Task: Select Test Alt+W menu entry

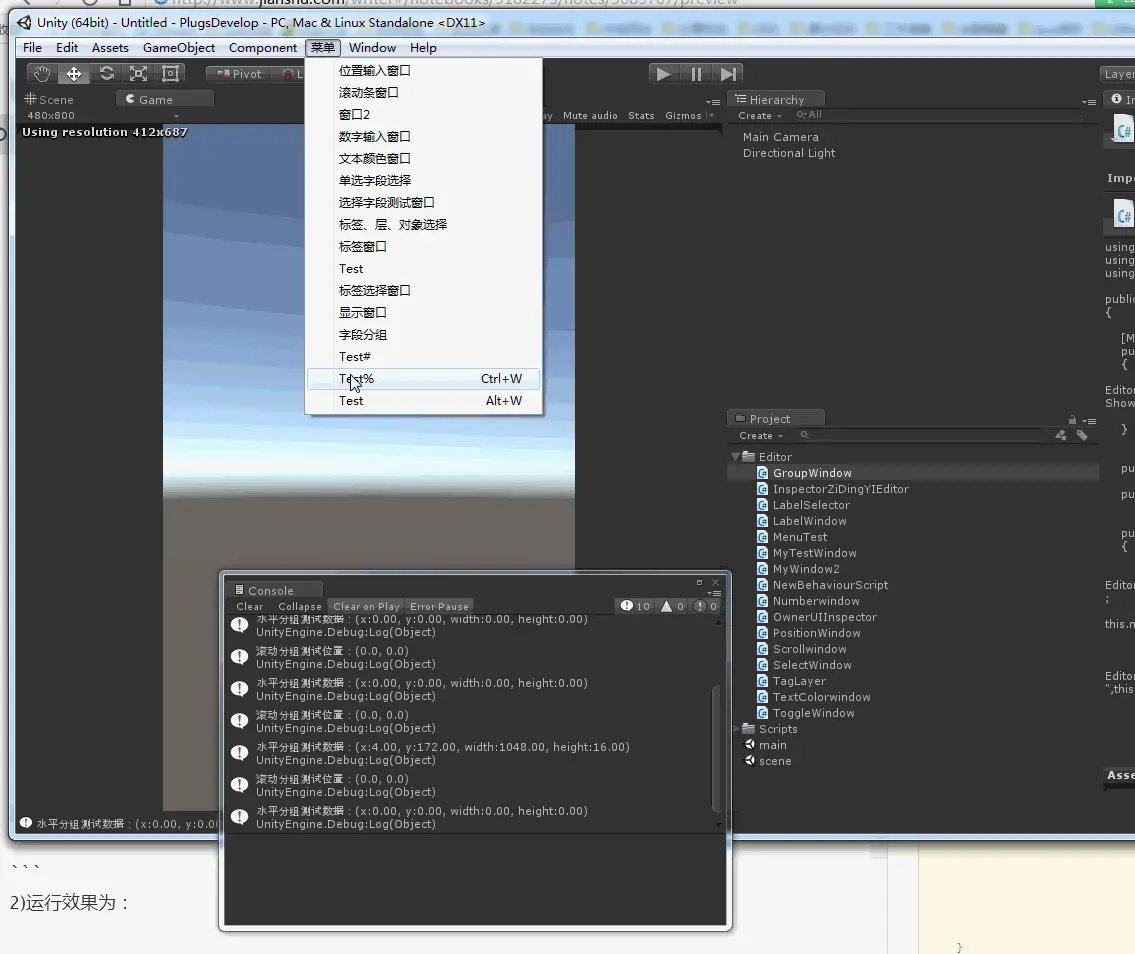Action: (x=423, y=401)
